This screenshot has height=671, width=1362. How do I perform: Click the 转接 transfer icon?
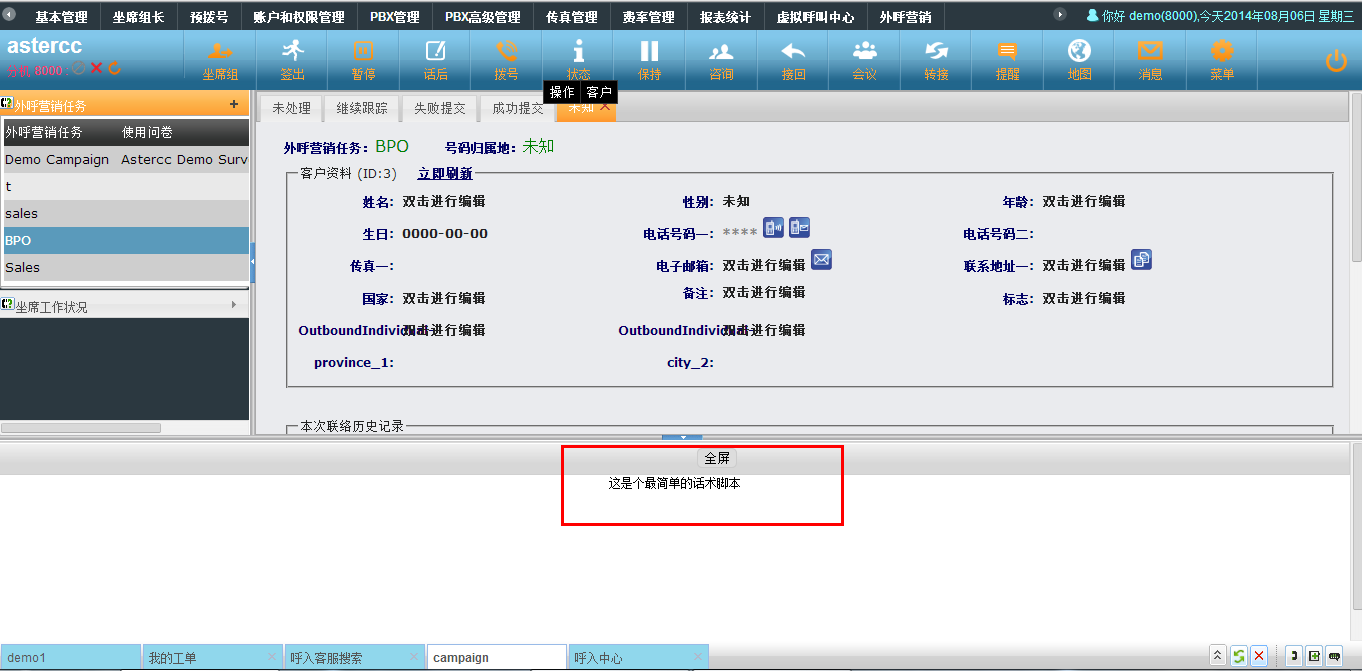[x=936, y=52]
